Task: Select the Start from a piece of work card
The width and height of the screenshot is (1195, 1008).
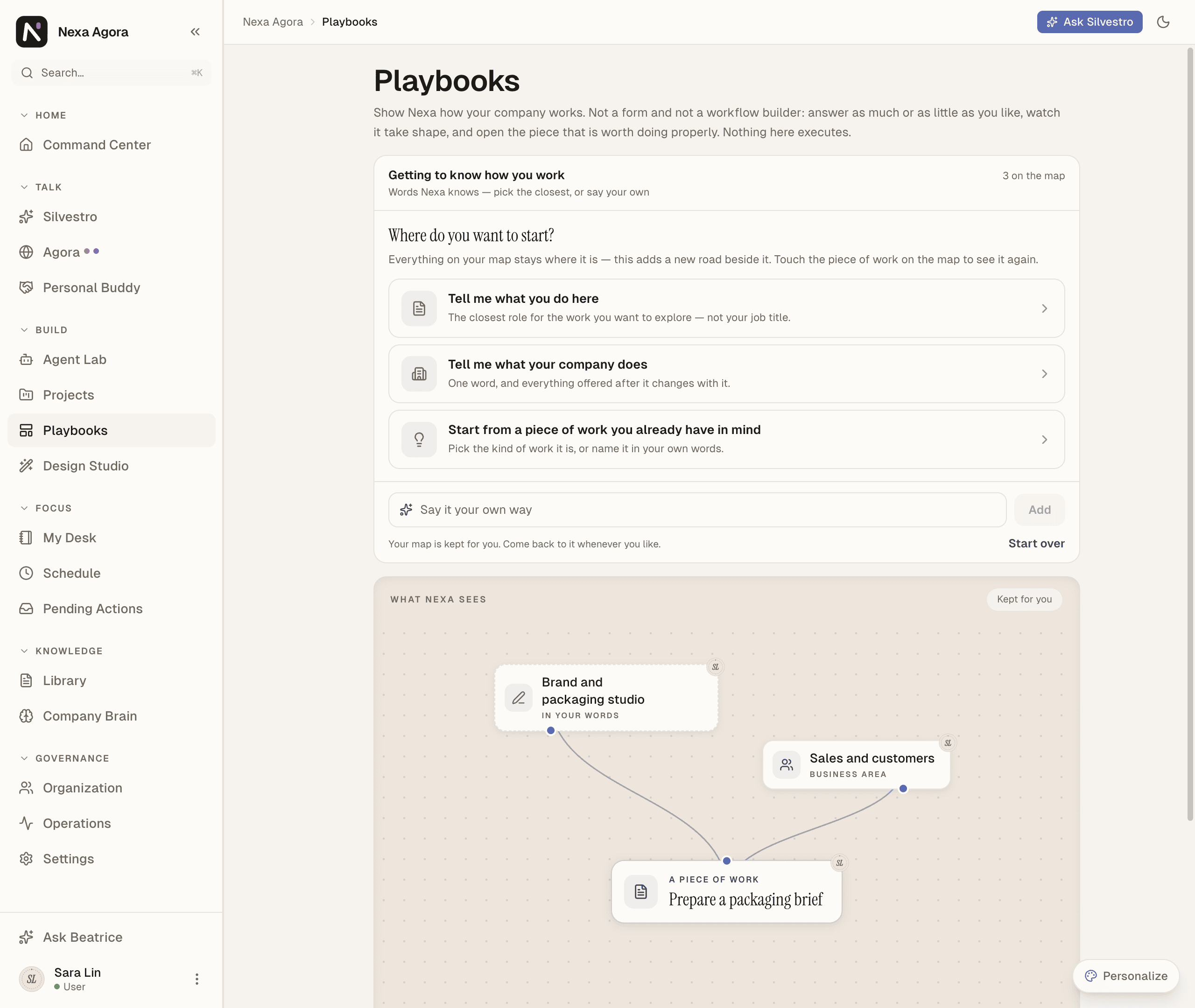Action: pyautogui.click(x=726, y=440)
